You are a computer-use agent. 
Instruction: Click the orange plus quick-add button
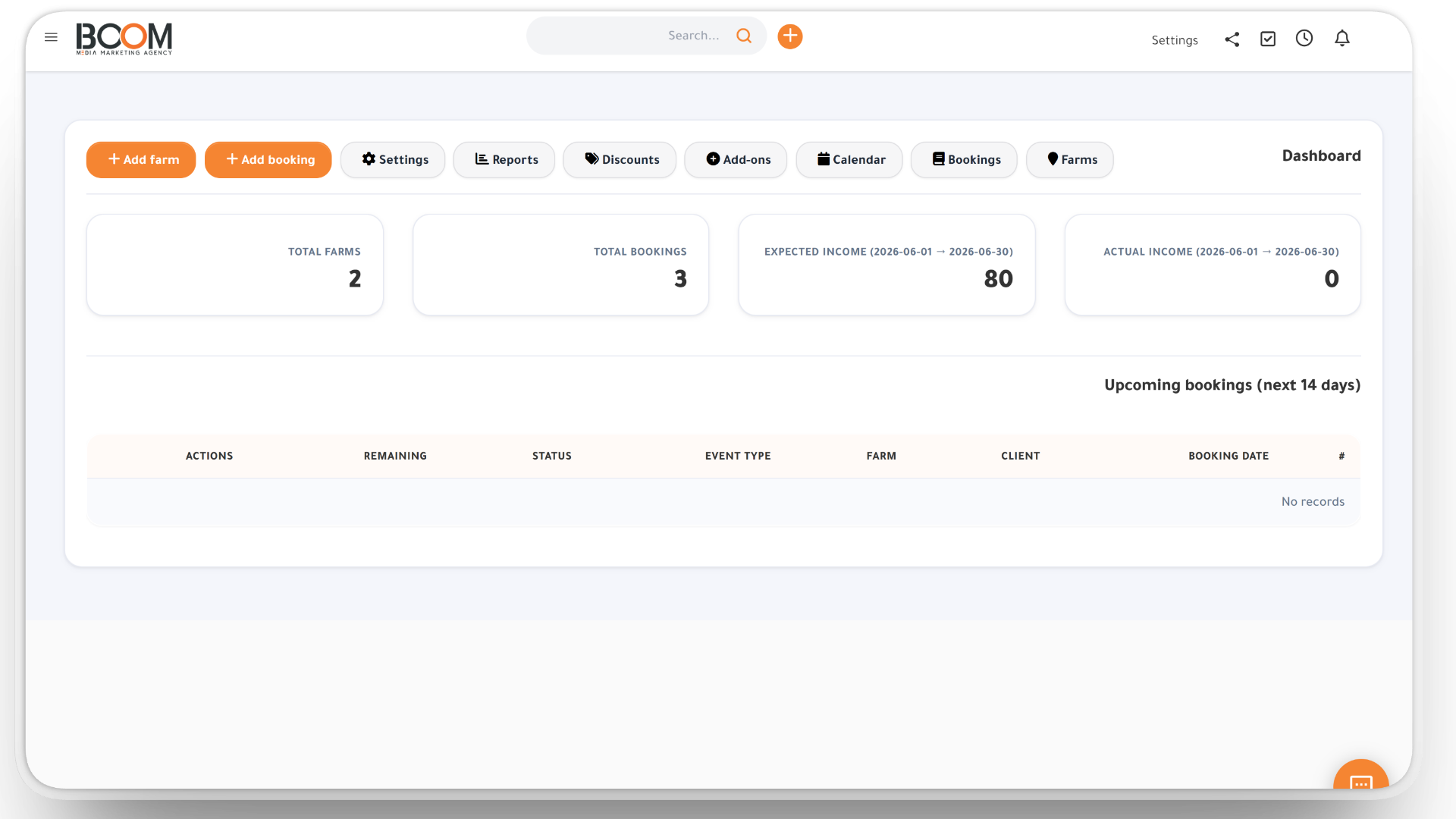(x=790, y=36)
